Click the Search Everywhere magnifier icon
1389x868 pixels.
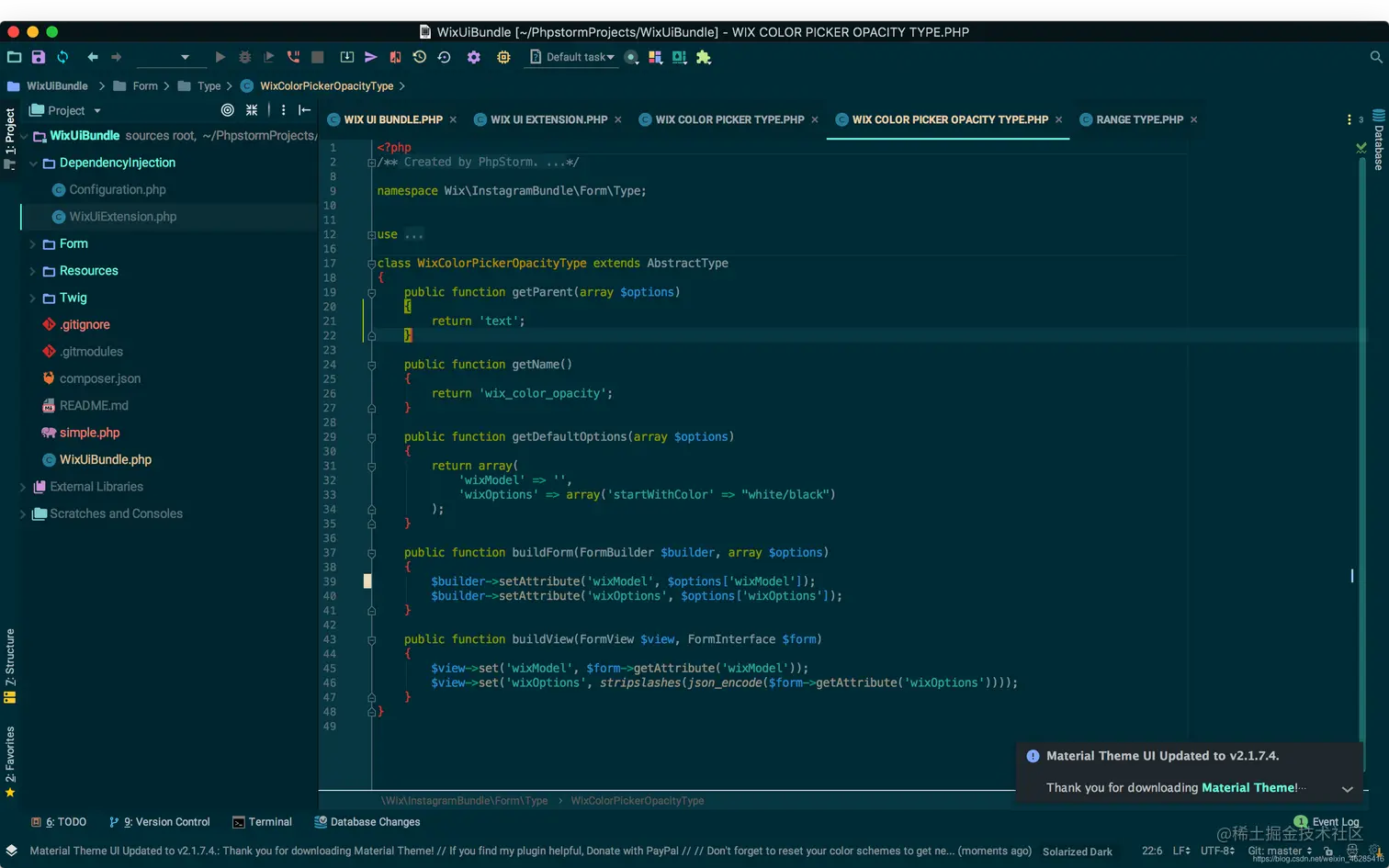(1376, 57)
